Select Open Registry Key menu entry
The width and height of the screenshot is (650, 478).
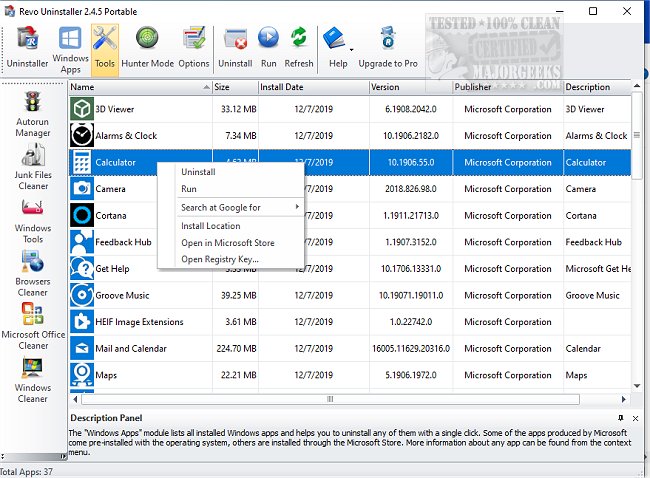click(219, 259)
